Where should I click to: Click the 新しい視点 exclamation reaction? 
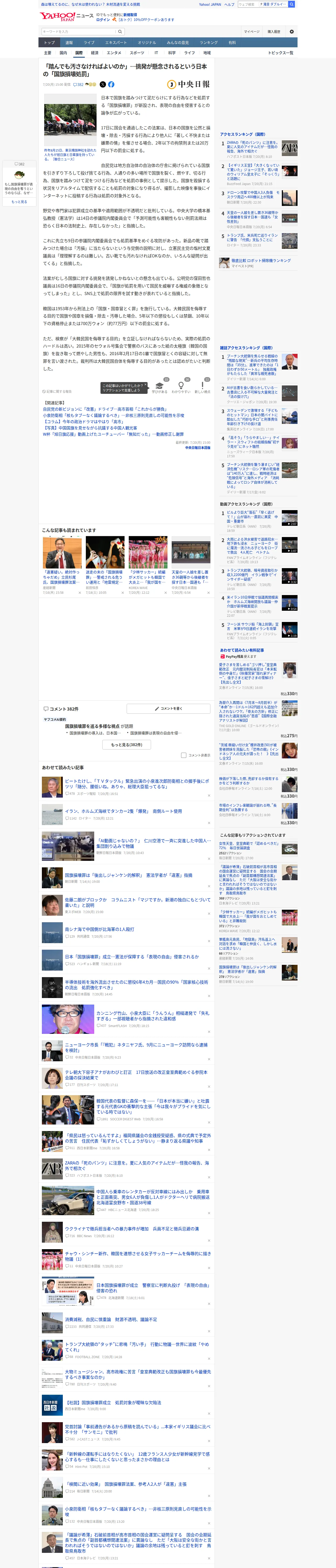(203, 386)
